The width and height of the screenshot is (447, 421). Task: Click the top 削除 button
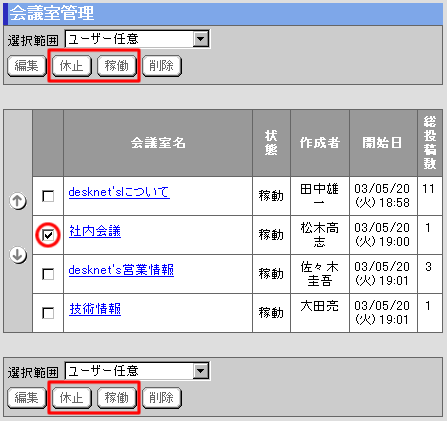(x=162, y=66)
